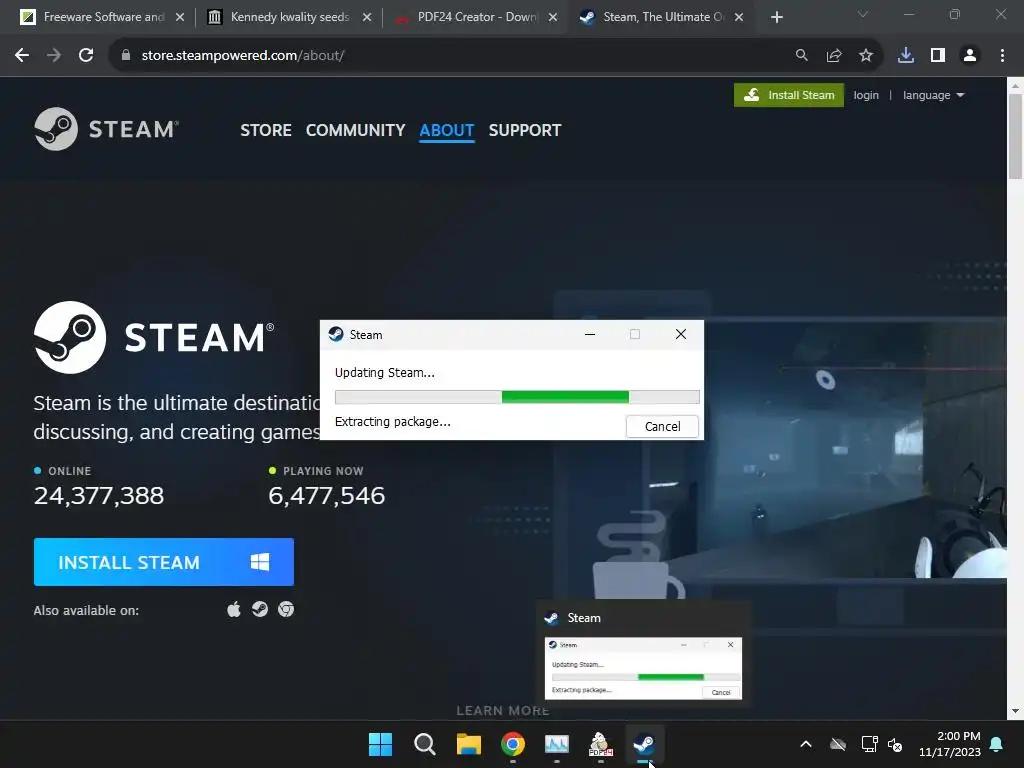The height and width of the screenshot is (768, 1024).
Task: Open the STORE navigation item
Action: pos(266,130)
